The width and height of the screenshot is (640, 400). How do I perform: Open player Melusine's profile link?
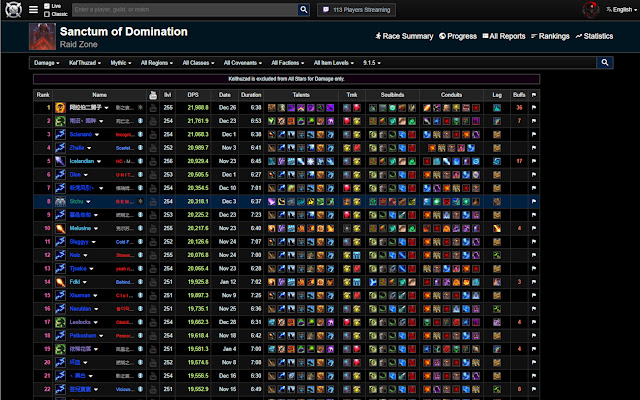click(x=80, y=228)
